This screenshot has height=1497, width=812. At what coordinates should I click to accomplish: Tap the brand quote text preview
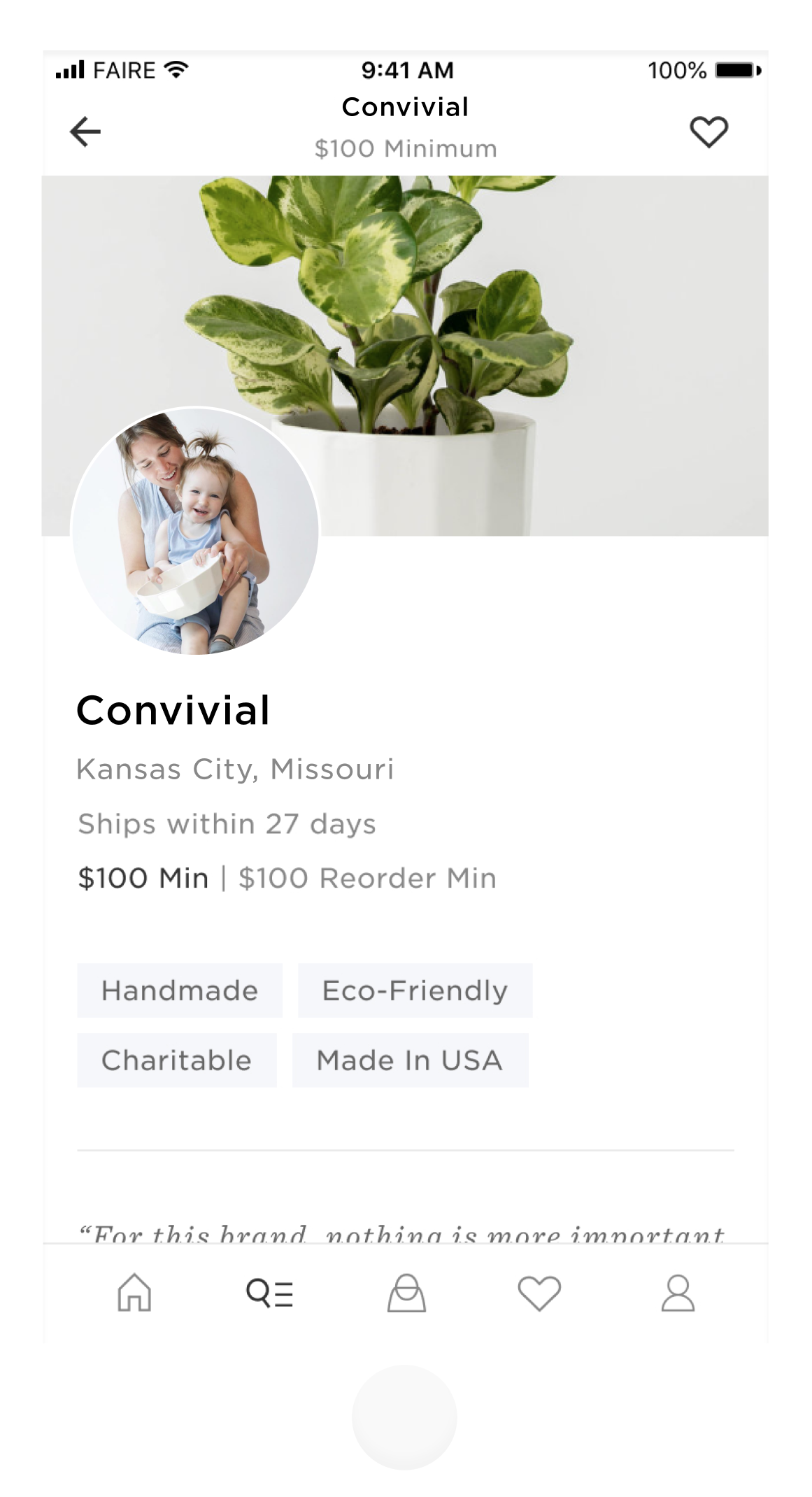coord(402,1233)
